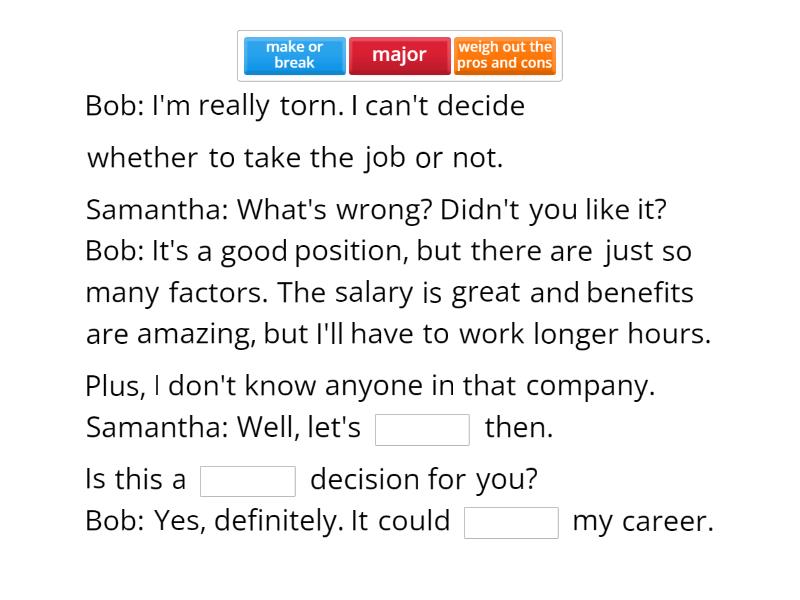This screenshot has width=800, height=600.
Task: Click the blank in 'It could ___ my career'
Action: pyautogui.click(x=511, y=522)
